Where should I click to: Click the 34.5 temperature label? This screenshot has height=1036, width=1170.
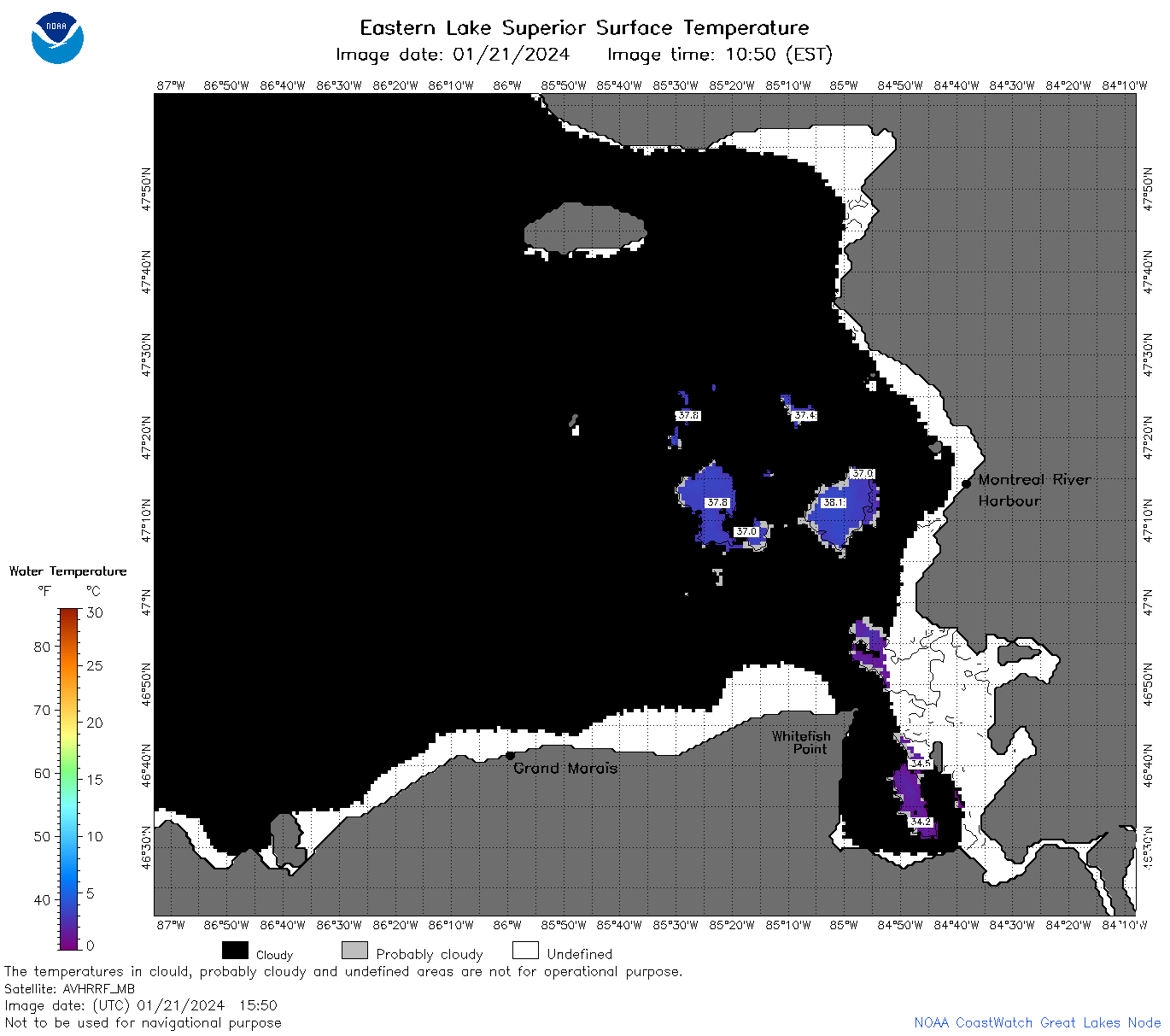[x=920, y=764]
